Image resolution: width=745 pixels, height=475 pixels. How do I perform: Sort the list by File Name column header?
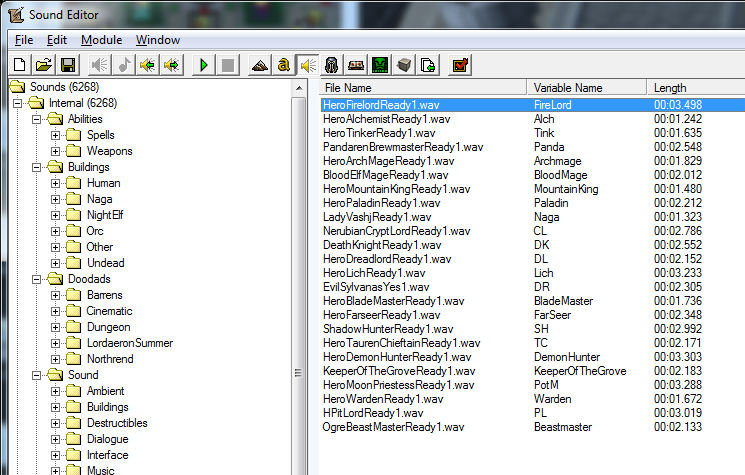[x=423, y=88]
